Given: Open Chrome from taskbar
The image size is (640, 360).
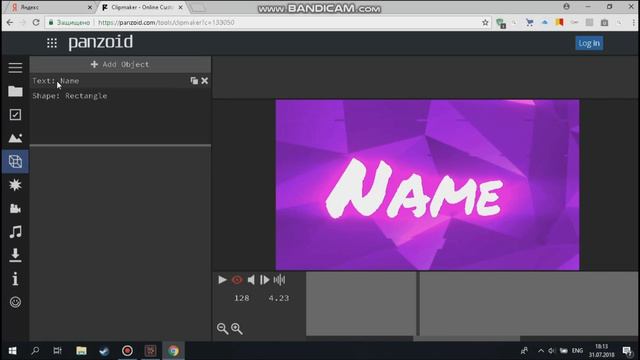Looking at the screenshot, I should pyautogui.click(x=173, y=351).
